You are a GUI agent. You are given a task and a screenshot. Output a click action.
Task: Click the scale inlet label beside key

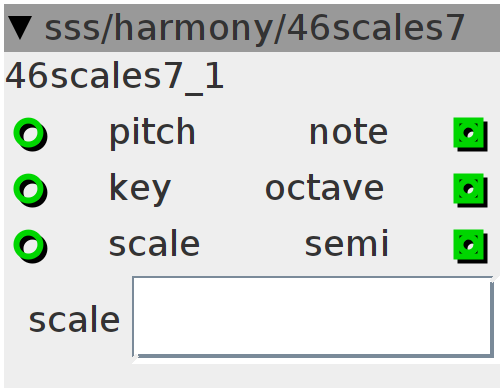point(154,244)
